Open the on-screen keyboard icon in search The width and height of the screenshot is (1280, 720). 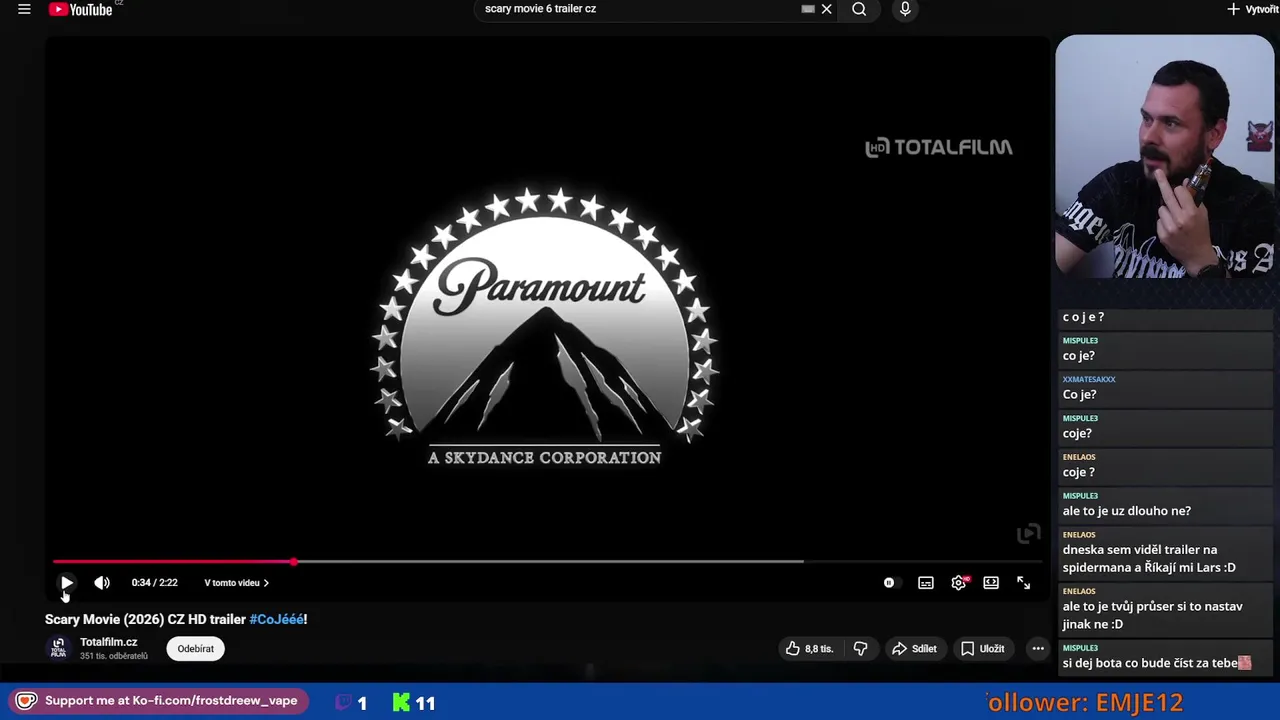pos(808,9)
